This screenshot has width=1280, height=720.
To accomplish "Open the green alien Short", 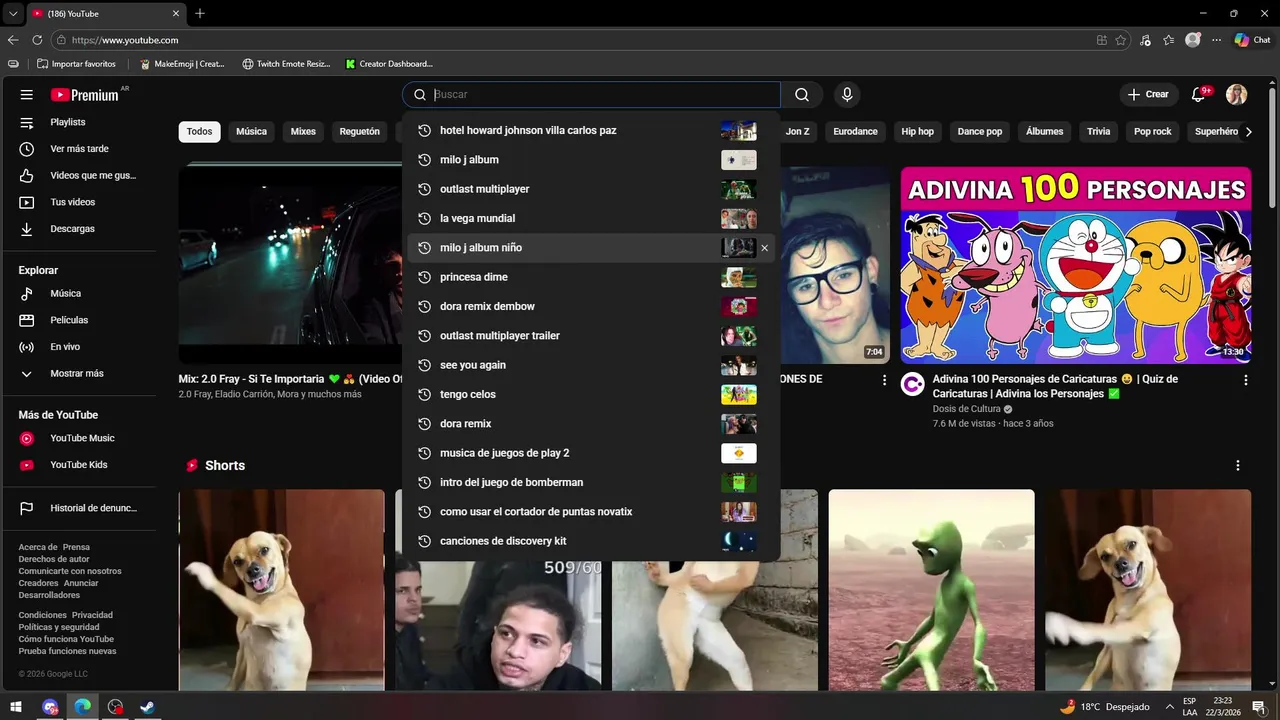I will pos(932,590).
